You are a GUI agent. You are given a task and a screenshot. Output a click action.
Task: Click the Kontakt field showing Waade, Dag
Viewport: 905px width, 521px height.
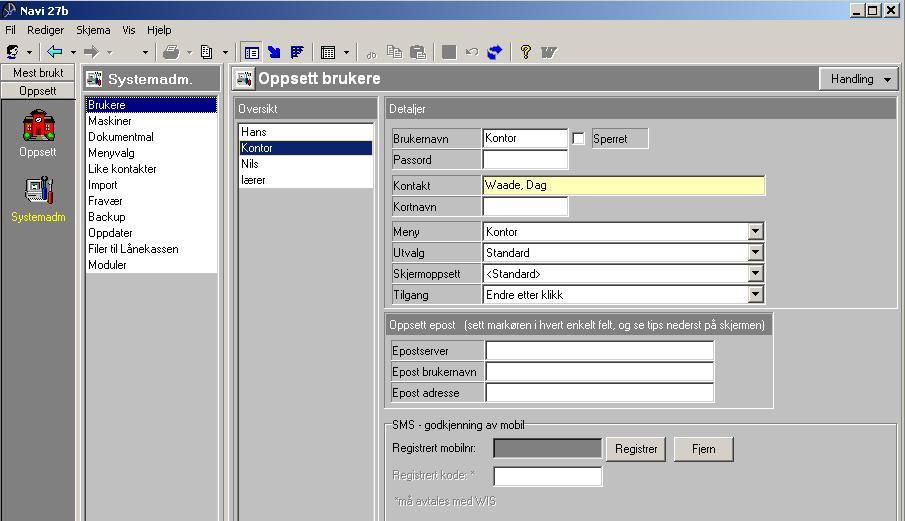[623, 185]
